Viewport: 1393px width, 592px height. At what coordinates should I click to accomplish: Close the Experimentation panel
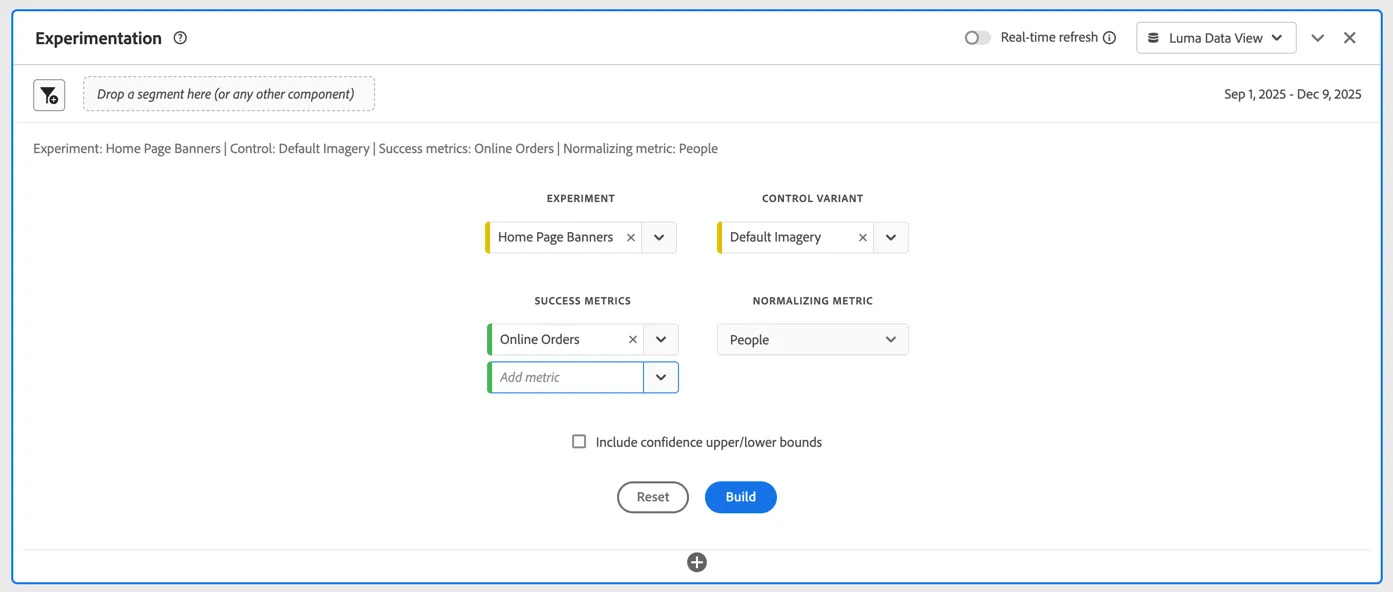pyautogui.click(x=1350, y=38)
